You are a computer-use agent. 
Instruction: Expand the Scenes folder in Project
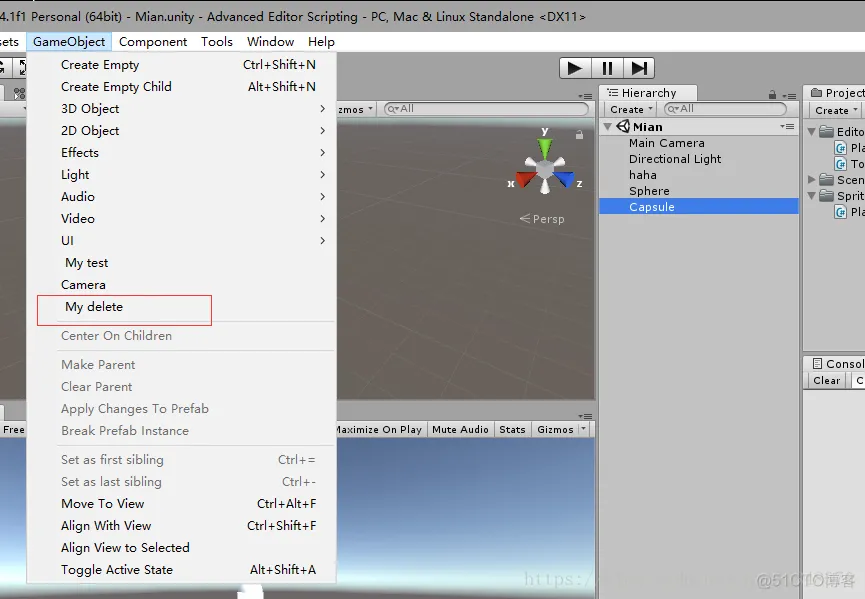click(811, 179)
